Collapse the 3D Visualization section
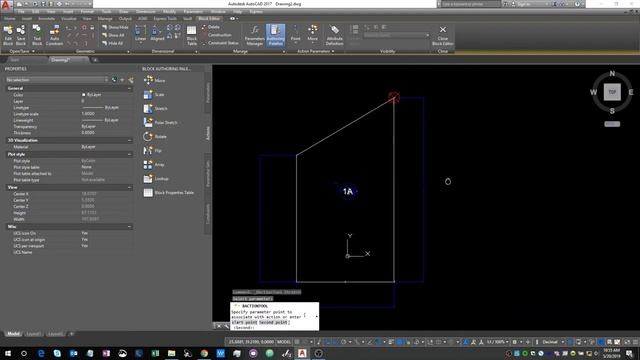This screenshot has height=360, width=640. (129, 140)
